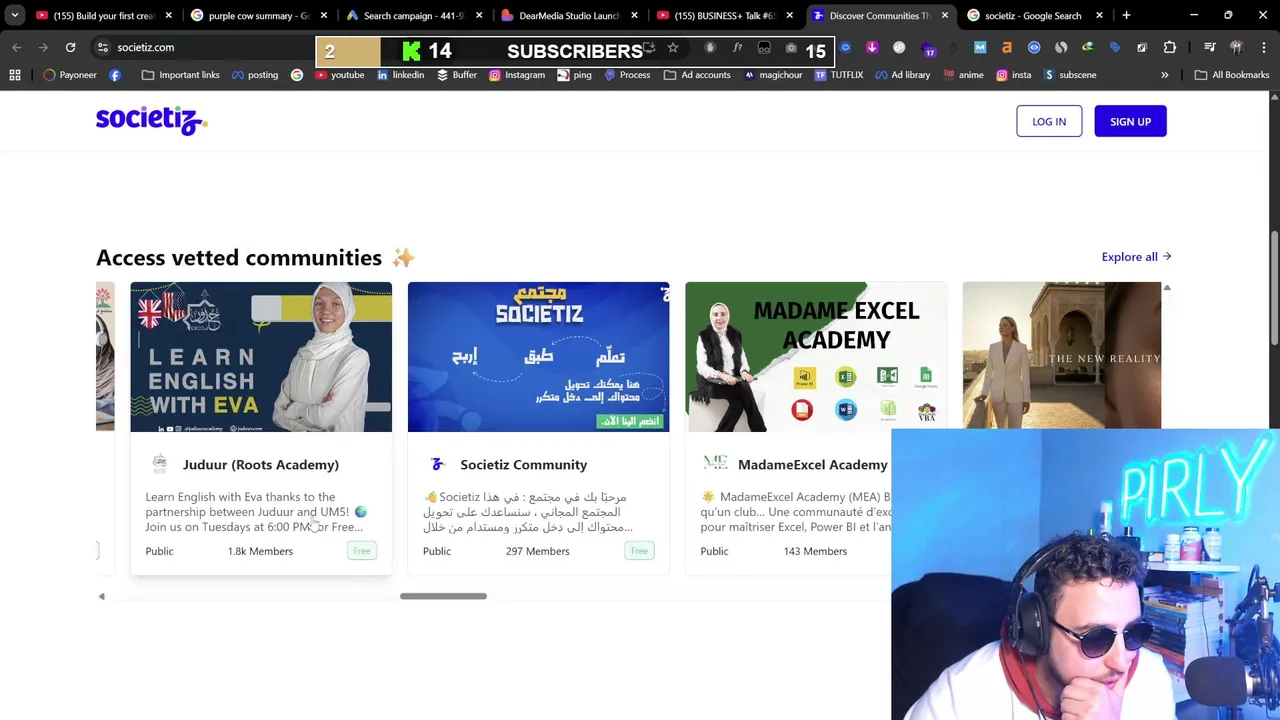Open the linkedin bookmark
The height and width of the screenshot is (720, 1280).
pyautogui.click(x=400, y=75)
